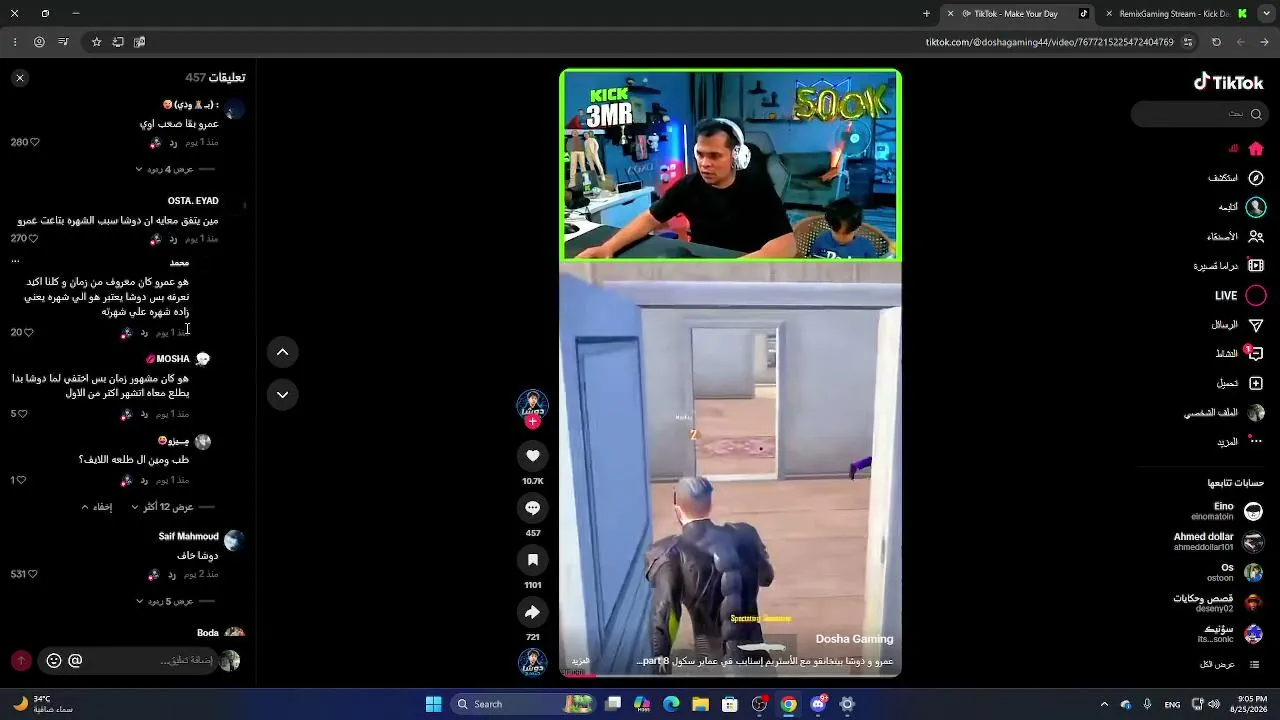Image resolution: width=1280 pixels, height=720 pixels.
Task: Open the followed account Eino
Action: pyautogui.click(x=1227, y=511)
